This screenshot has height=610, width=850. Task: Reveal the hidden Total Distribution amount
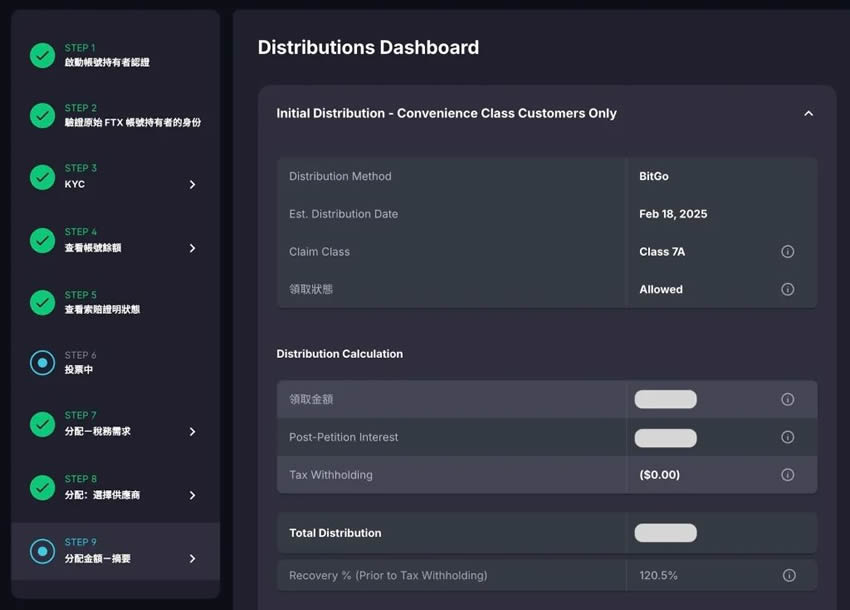[665, 532]
